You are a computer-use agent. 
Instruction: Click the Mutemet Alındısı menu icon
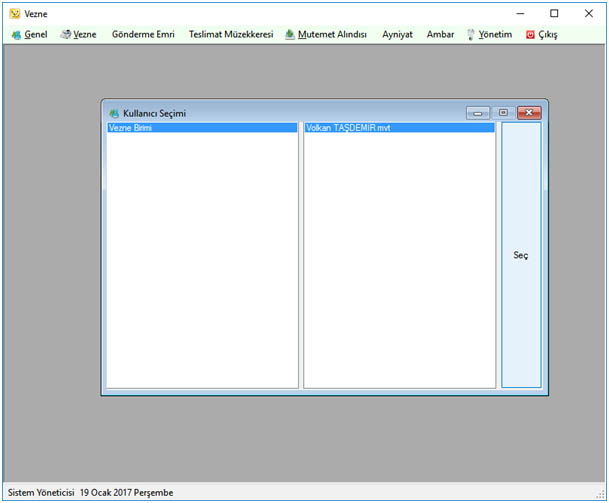290,35
